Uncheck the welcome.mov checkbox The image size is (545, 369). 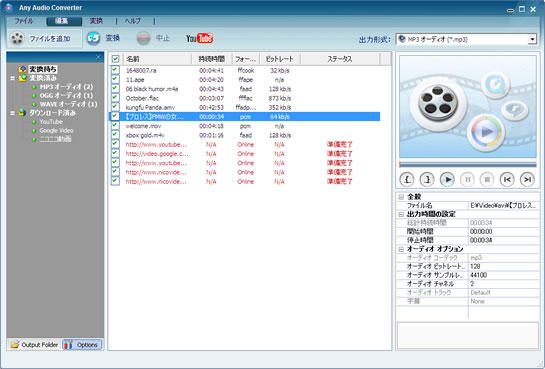tap(115, 125)
